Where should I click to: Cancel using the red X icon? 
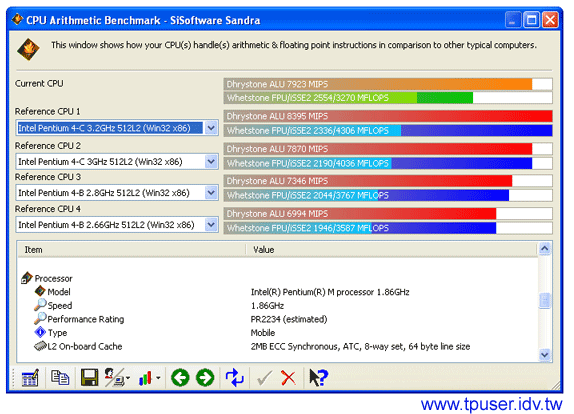(288, 377)
